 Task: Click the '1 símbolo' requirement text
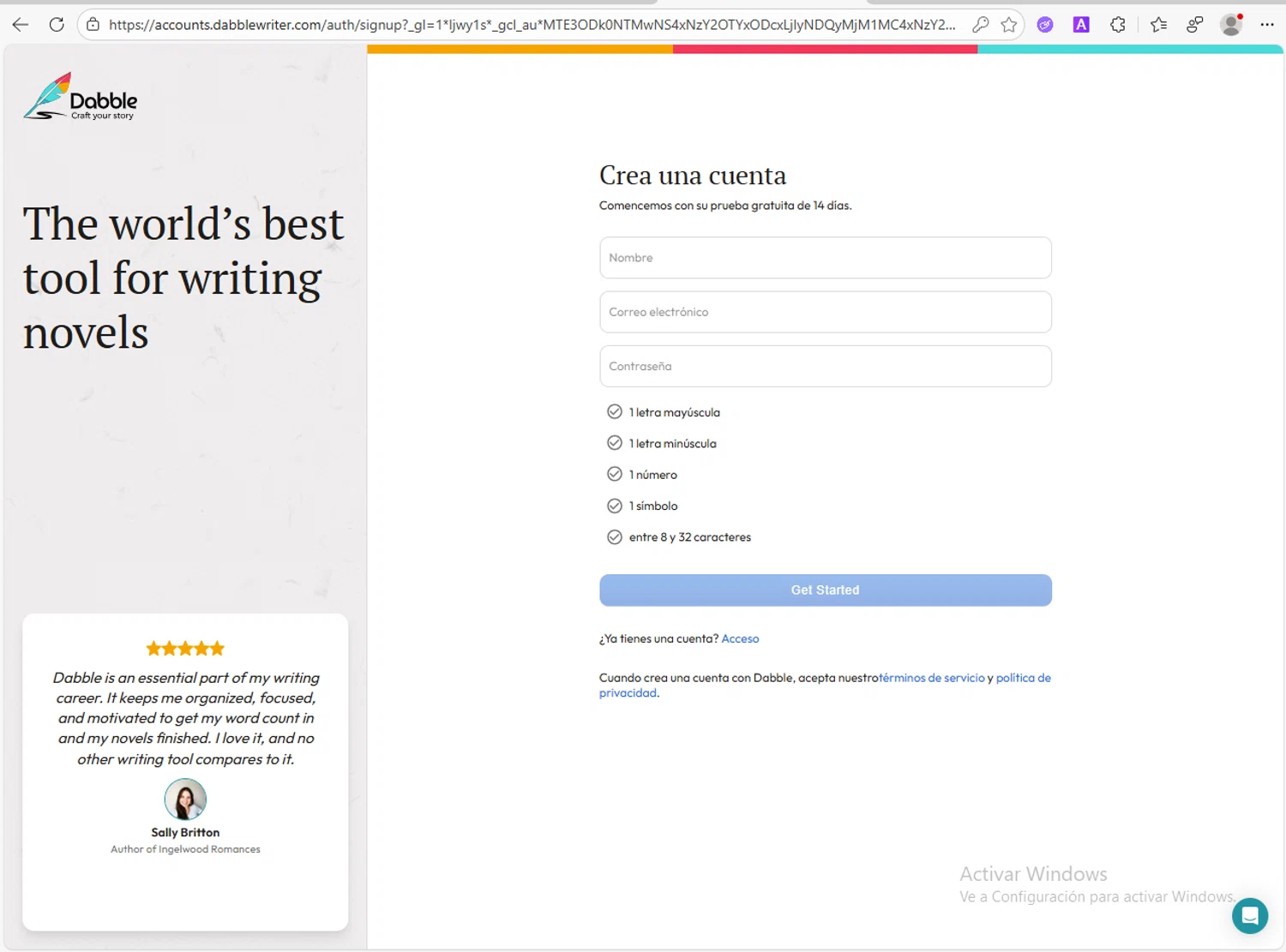point(653,506)
